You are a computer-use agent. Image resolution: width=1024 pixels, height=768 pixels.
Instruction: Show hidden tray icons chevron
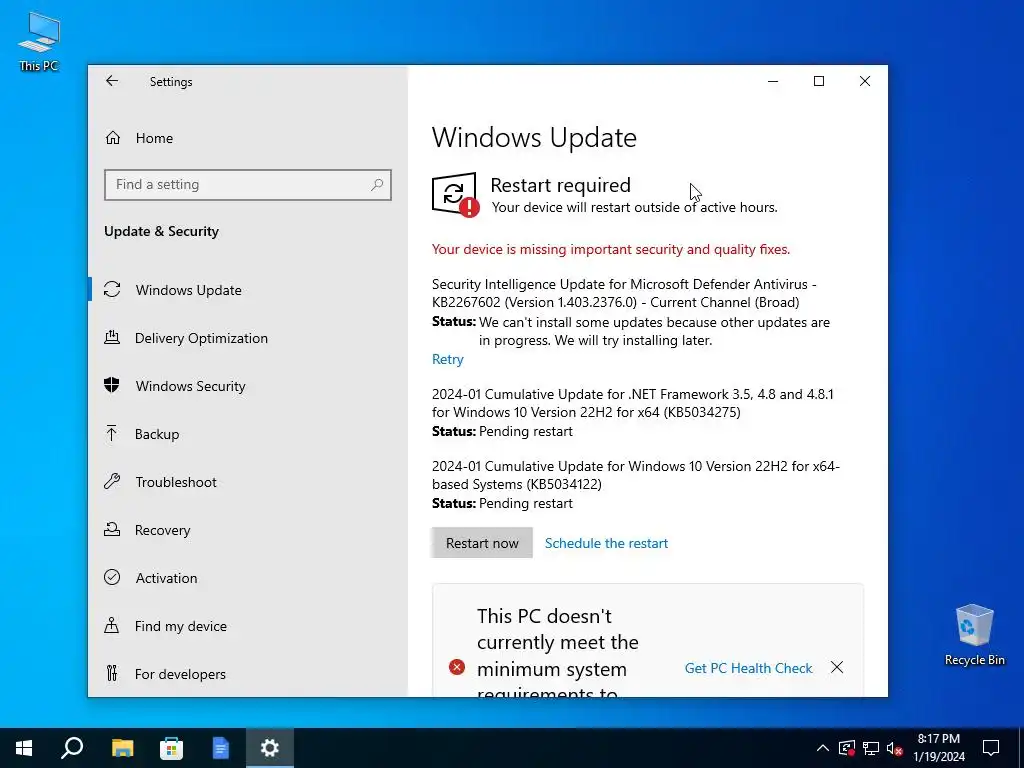(823, 748)
